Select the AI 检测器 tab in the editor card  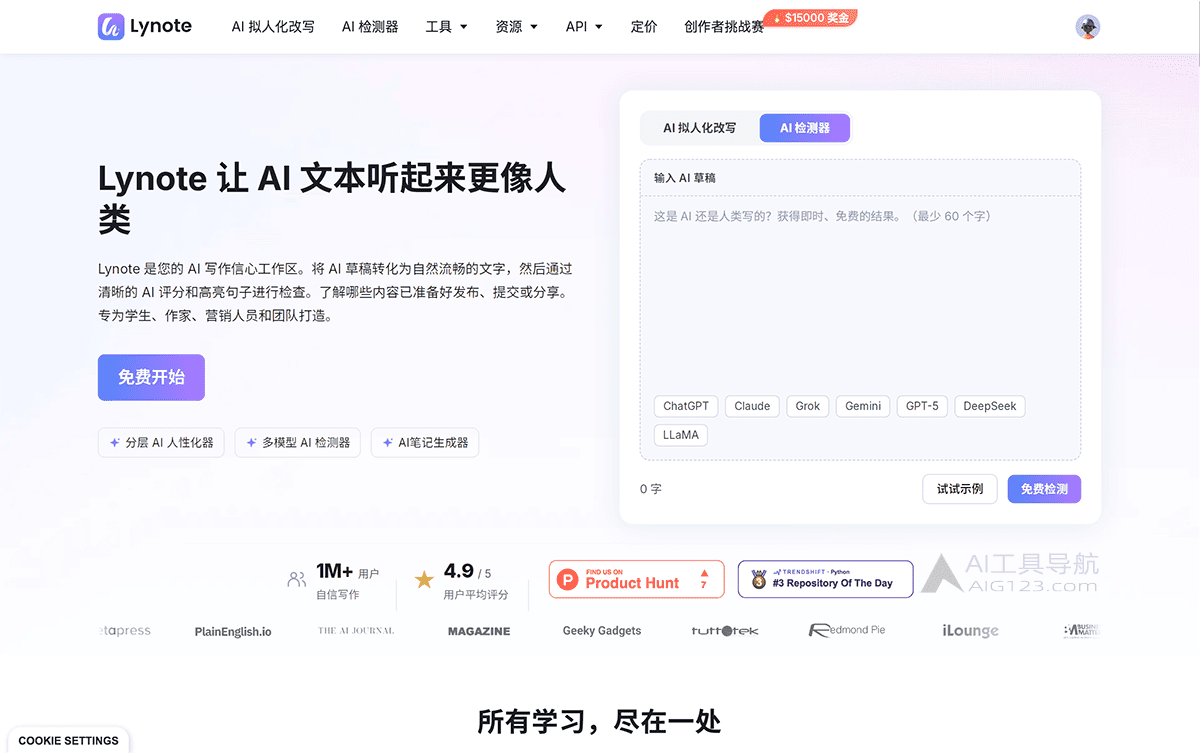tap(805, 128)
